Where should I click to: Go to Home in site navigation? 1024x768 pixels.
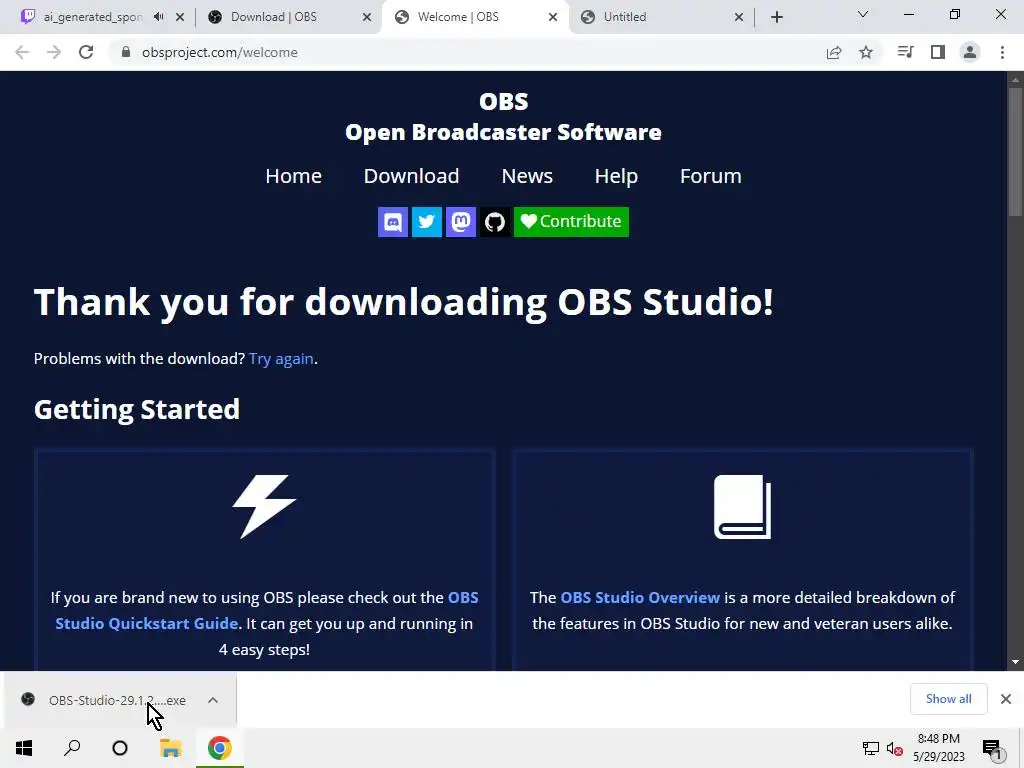coord(293,176)
